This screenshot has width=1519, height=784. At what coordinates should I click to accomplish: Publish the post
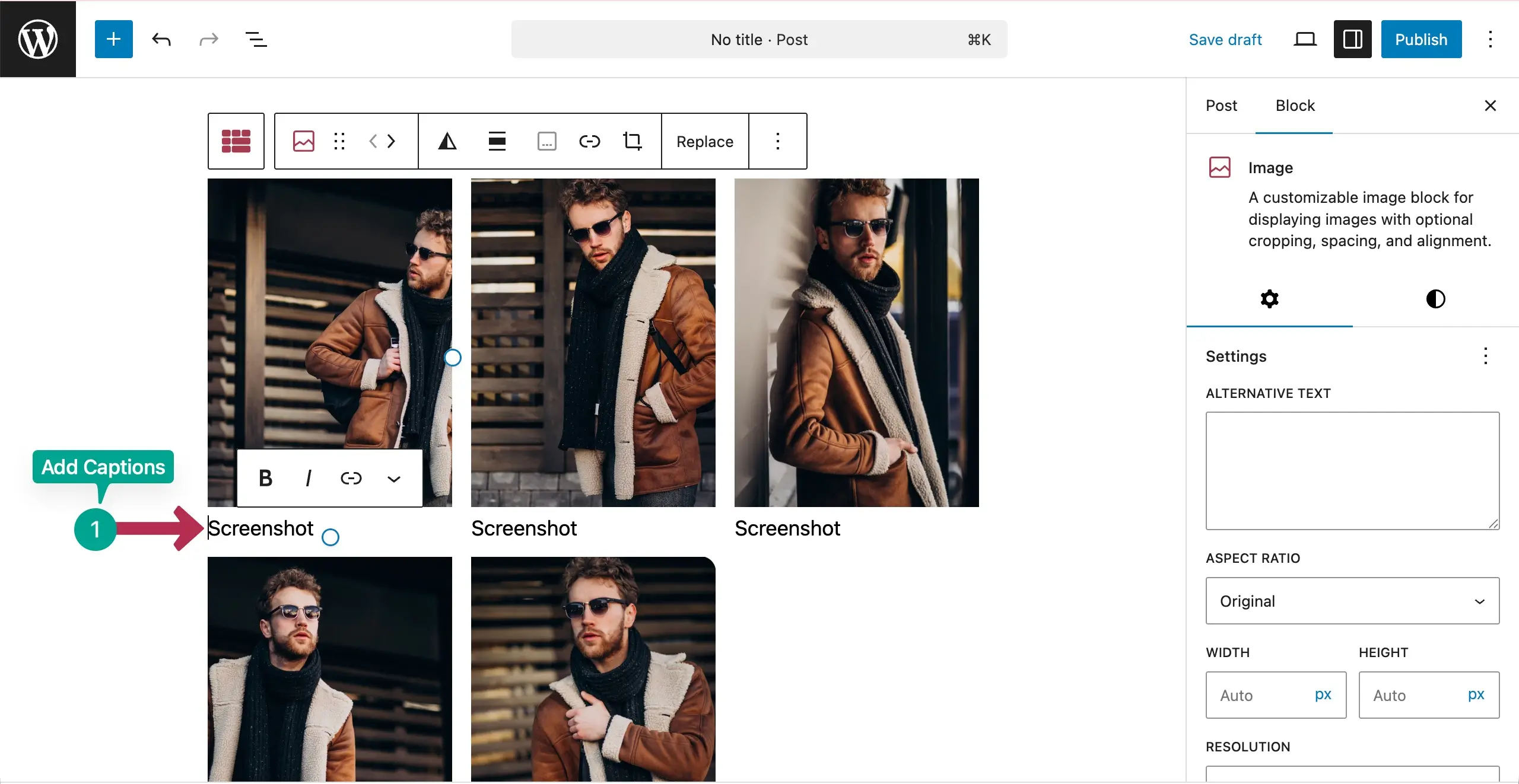tap(1422, 39)
